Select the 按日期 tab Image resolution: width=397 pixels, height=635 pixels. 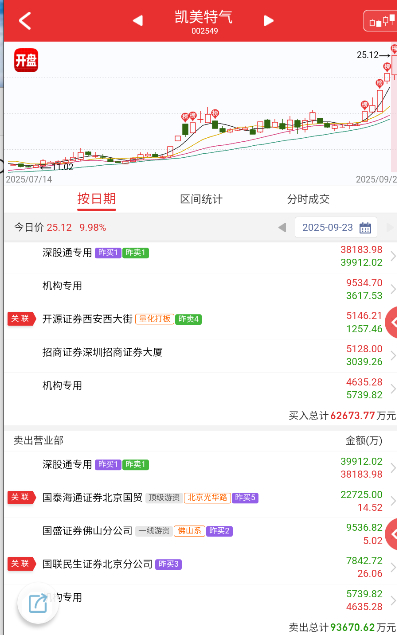pyautogui.click(x=96, y=199)
